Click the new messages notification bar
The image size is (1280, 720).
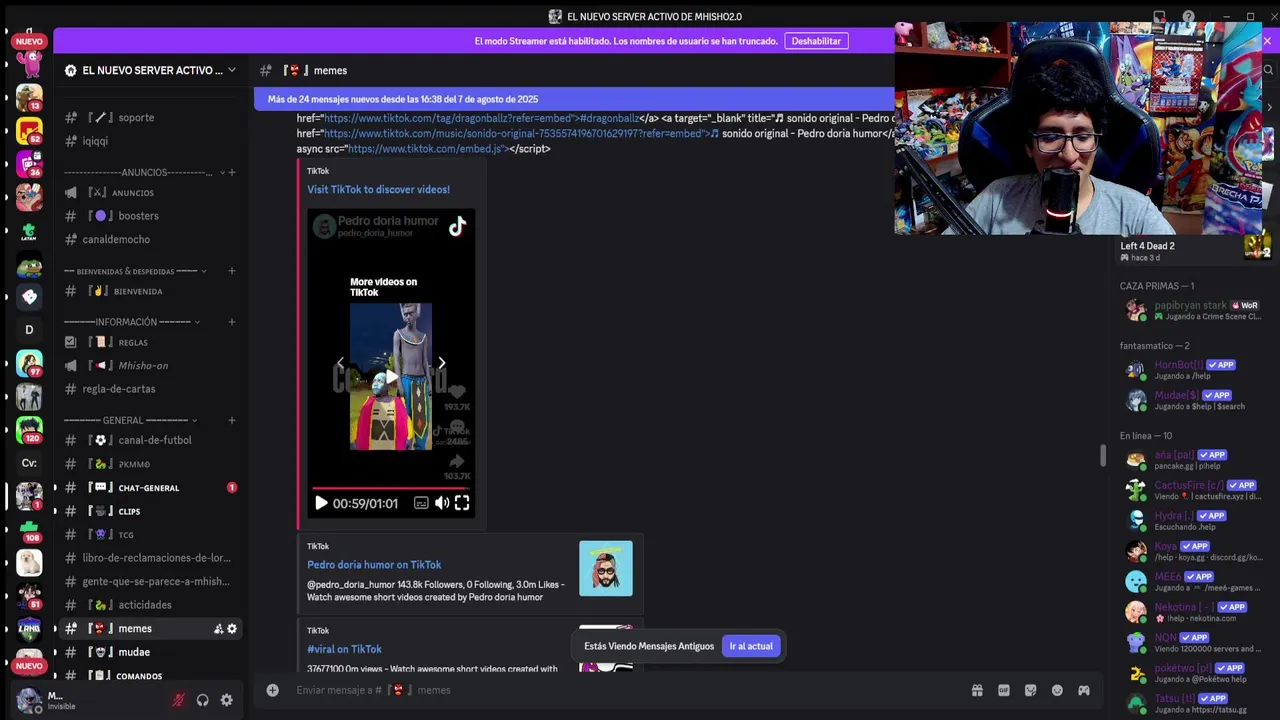[x=574, y=99]
